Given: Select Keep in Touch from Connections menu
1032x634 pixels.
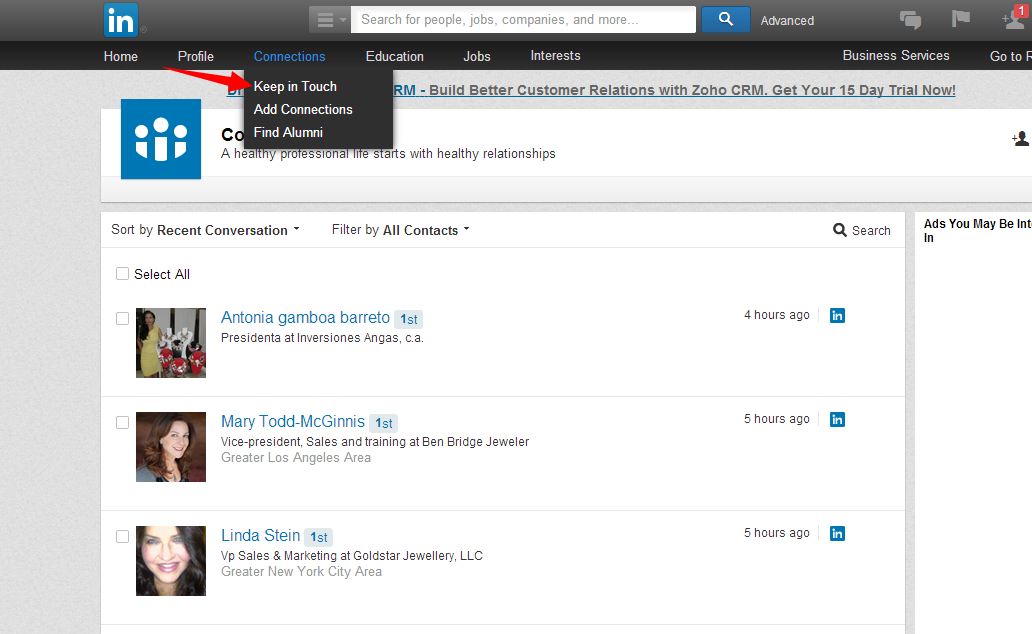Looking at the screenshot, I should coord(295,87).
